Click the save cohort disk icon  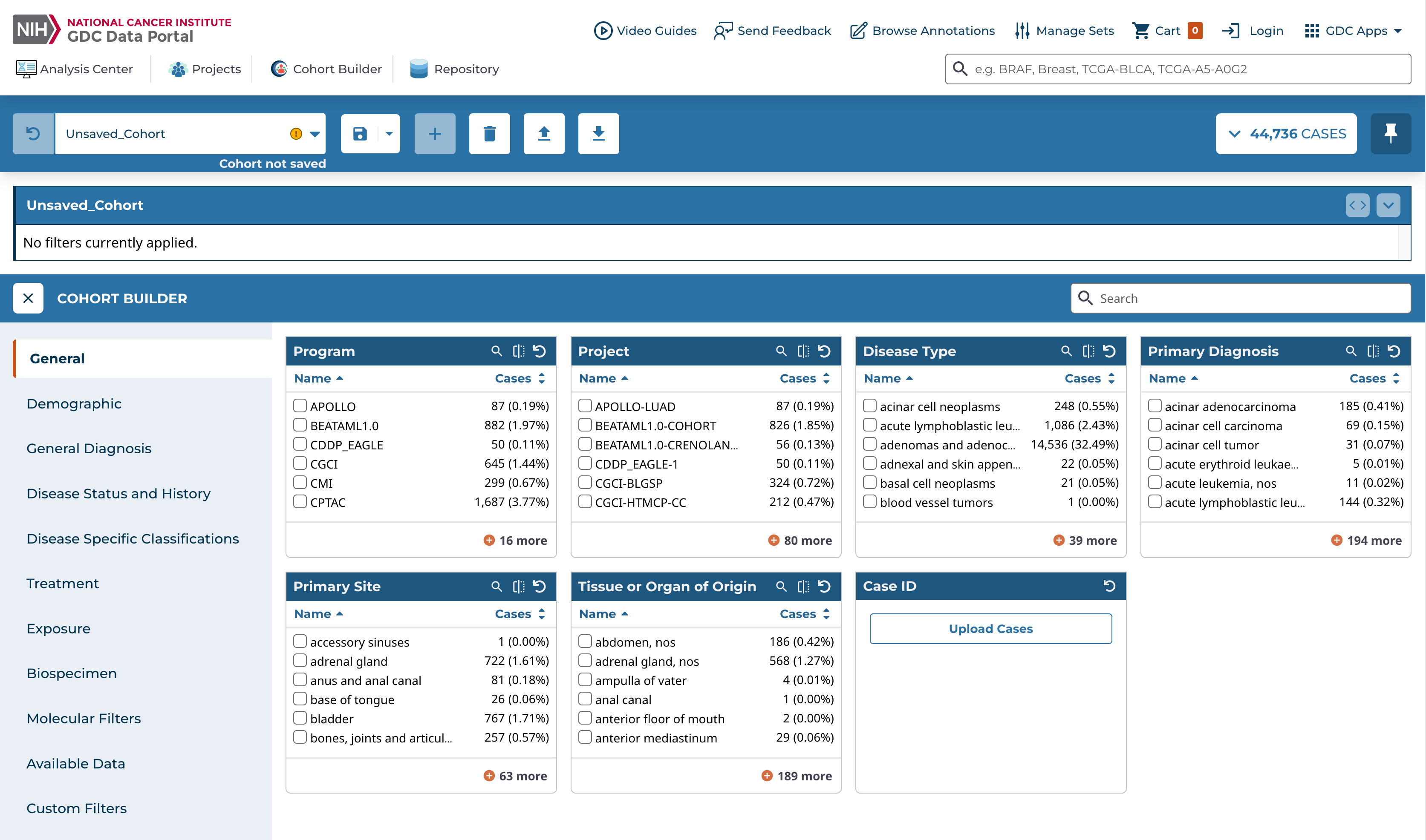click(360, 134)
